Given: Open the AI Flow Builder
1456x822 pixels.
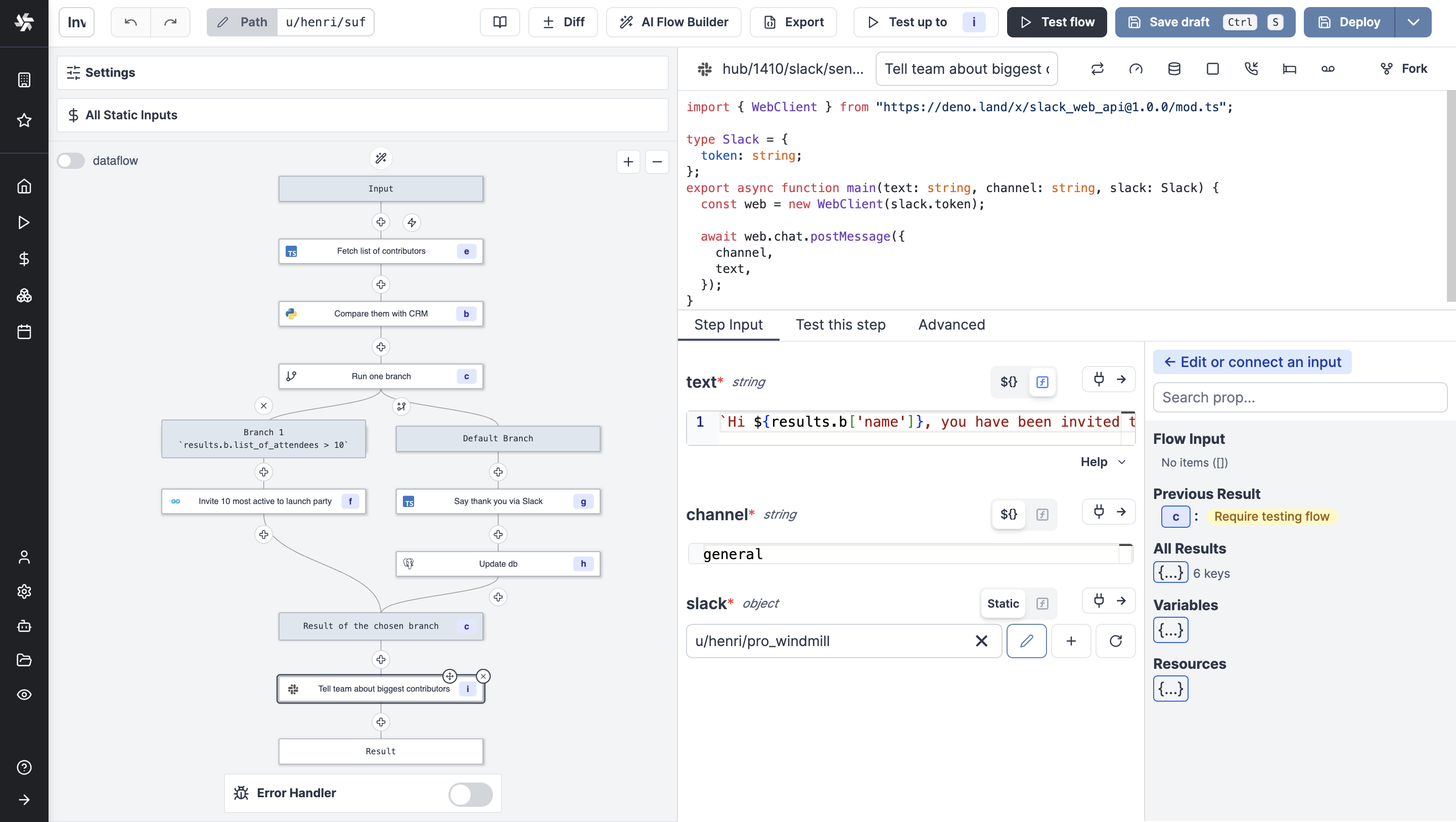Looking at the screenshot, I should point(673,22).
